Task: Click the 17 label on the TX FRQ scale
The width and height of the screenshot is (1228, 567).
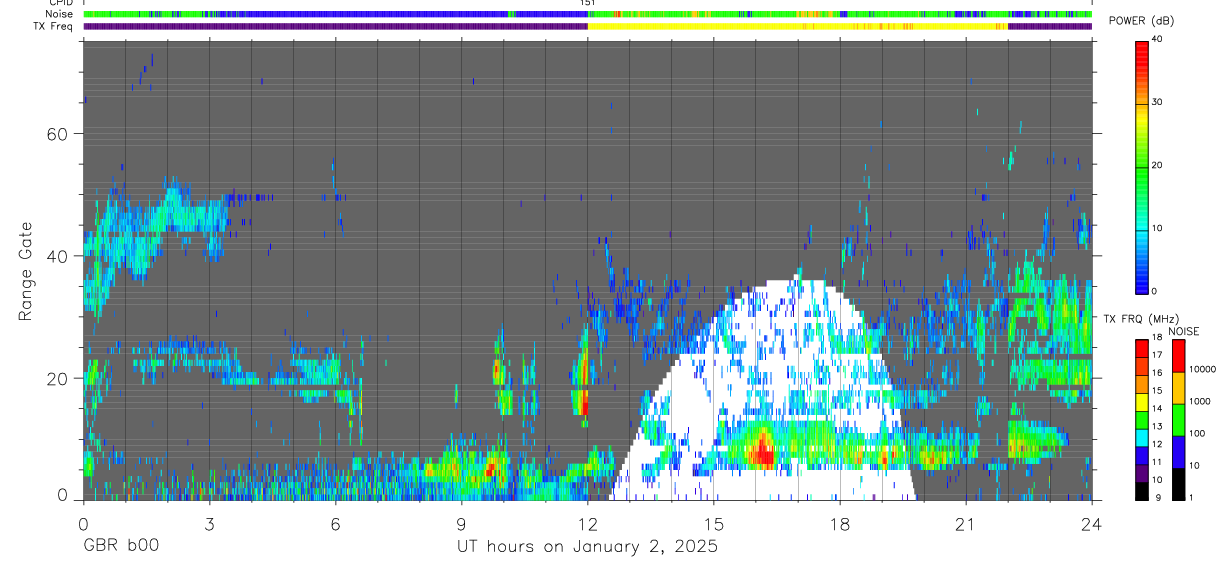Action: [x=1157, y=355]
